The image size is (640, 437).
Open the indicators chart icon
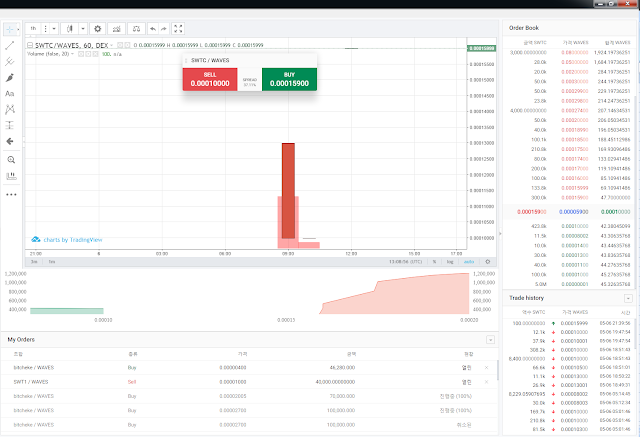pos(116,29)
